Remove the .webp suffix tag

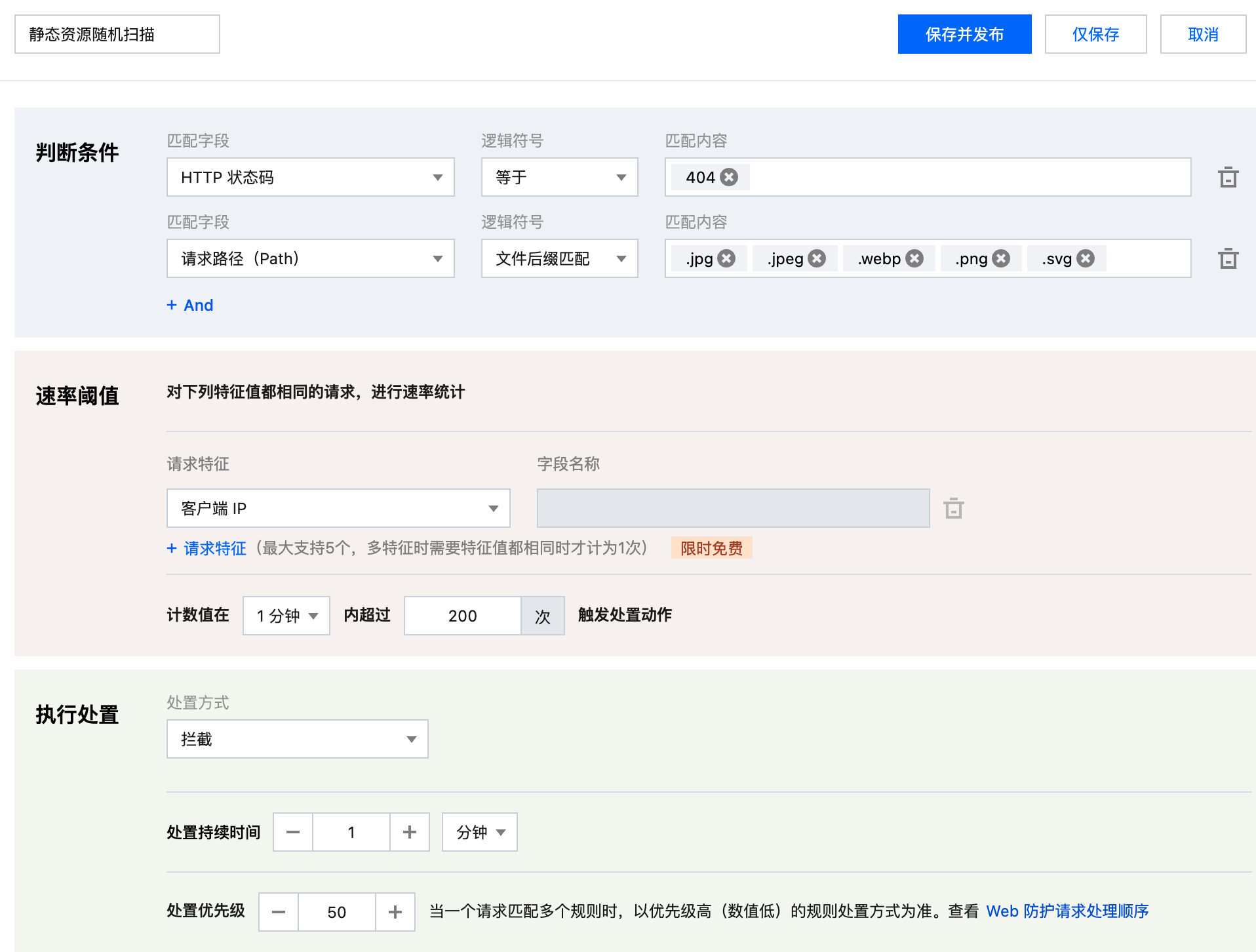tap(915, 258)
